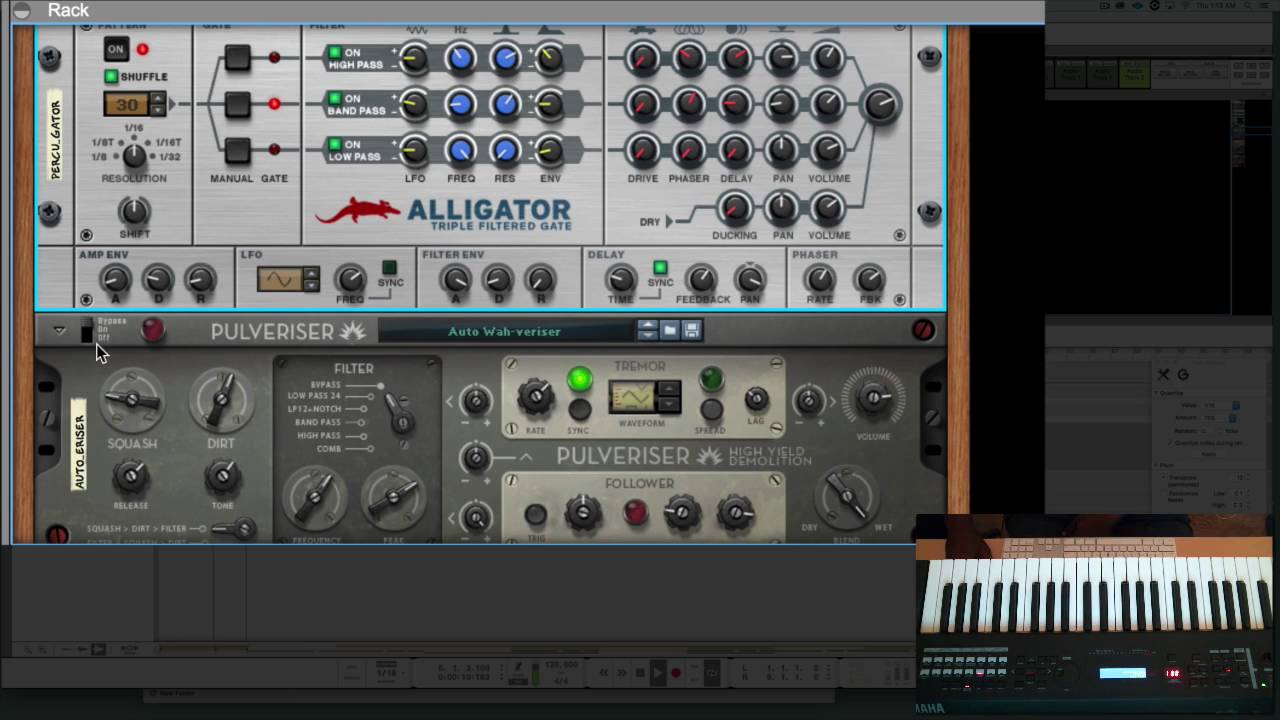The image size is (1280, 720).
Task: Step Pulveriser Tremor waveform up arrow
Action: (x=669, y=390)
